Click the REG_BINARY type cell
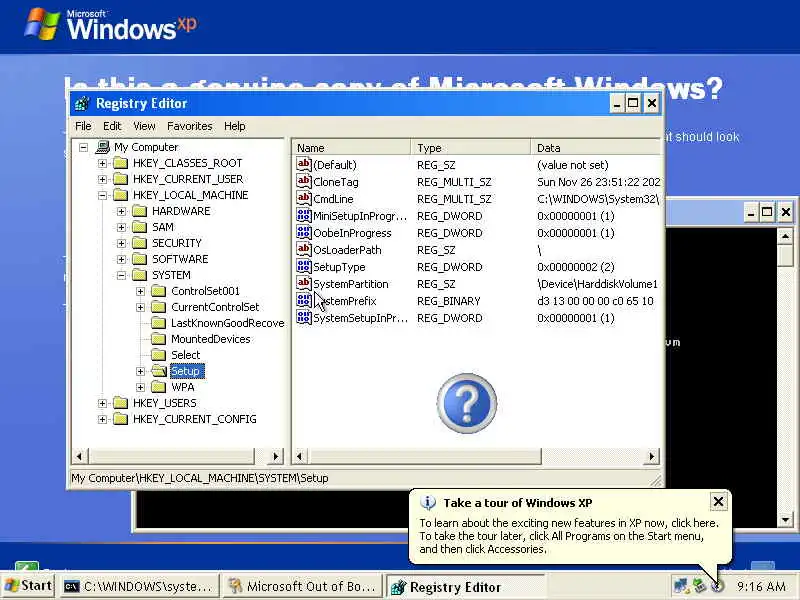Image resolution: width=800 pixels, height=600 pixels. click(x=448, y=301)
